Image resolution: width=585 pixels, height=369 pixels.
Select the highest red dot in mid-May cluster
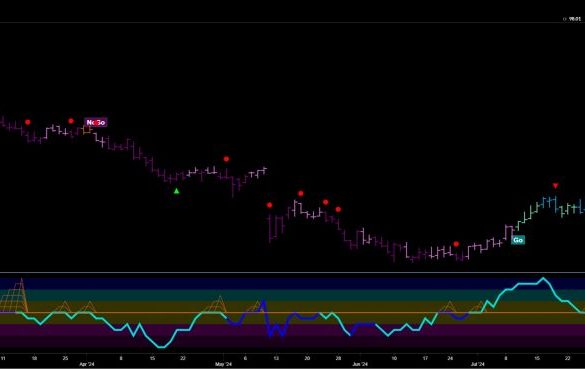[301, 193]
